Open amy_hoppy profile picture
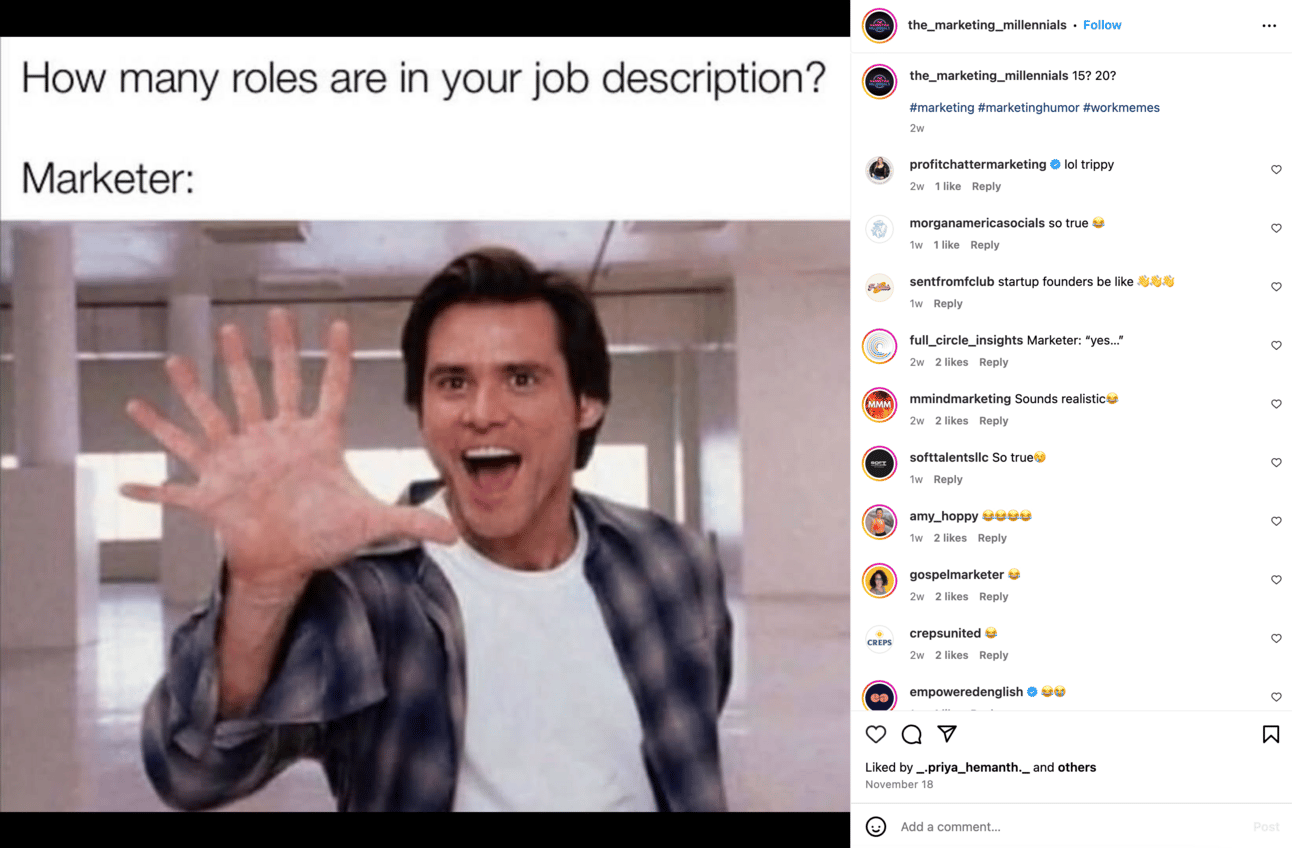Screen dimensions: 1292x848 click(x=880, y=522)
